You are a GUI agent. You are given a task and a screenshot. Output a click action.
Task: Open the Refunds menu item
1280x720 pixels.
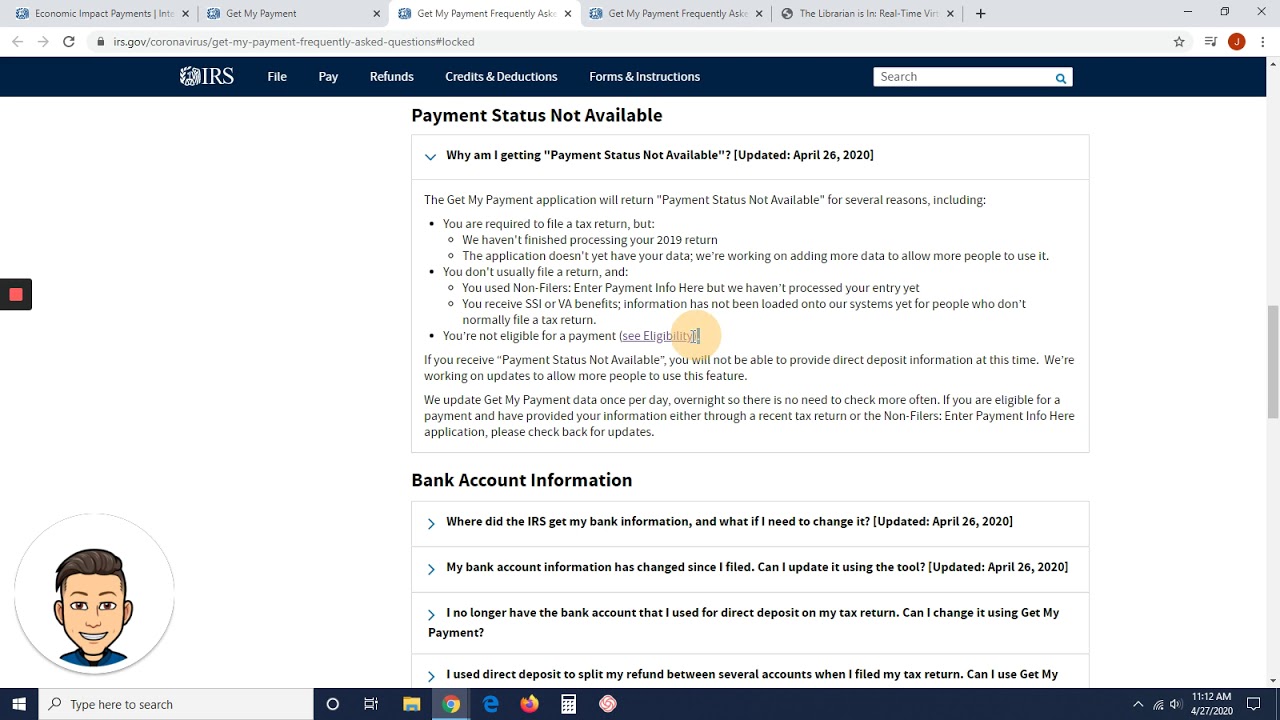tap(391, 77)
